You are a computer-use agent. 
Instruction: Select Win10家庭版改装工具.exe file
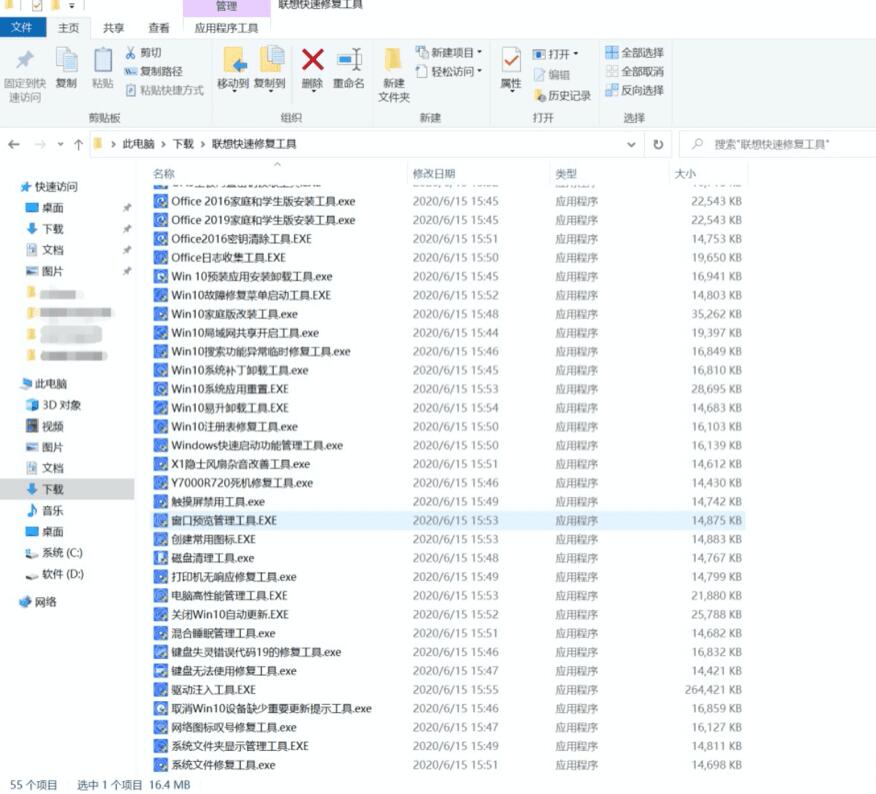click(234, 314)
